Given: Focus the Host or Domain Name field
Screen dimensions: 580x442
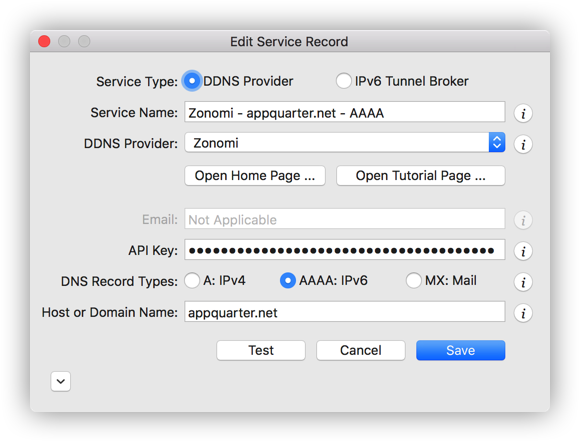Looking at the screenshot, I should pos(345,312).
